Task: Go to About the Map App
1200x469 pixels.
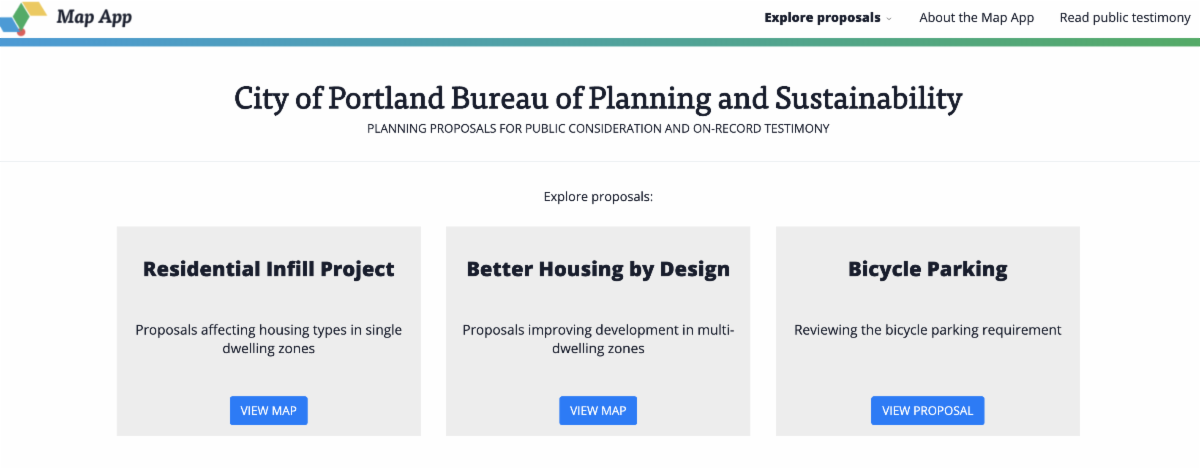Action: click(976, 18)
